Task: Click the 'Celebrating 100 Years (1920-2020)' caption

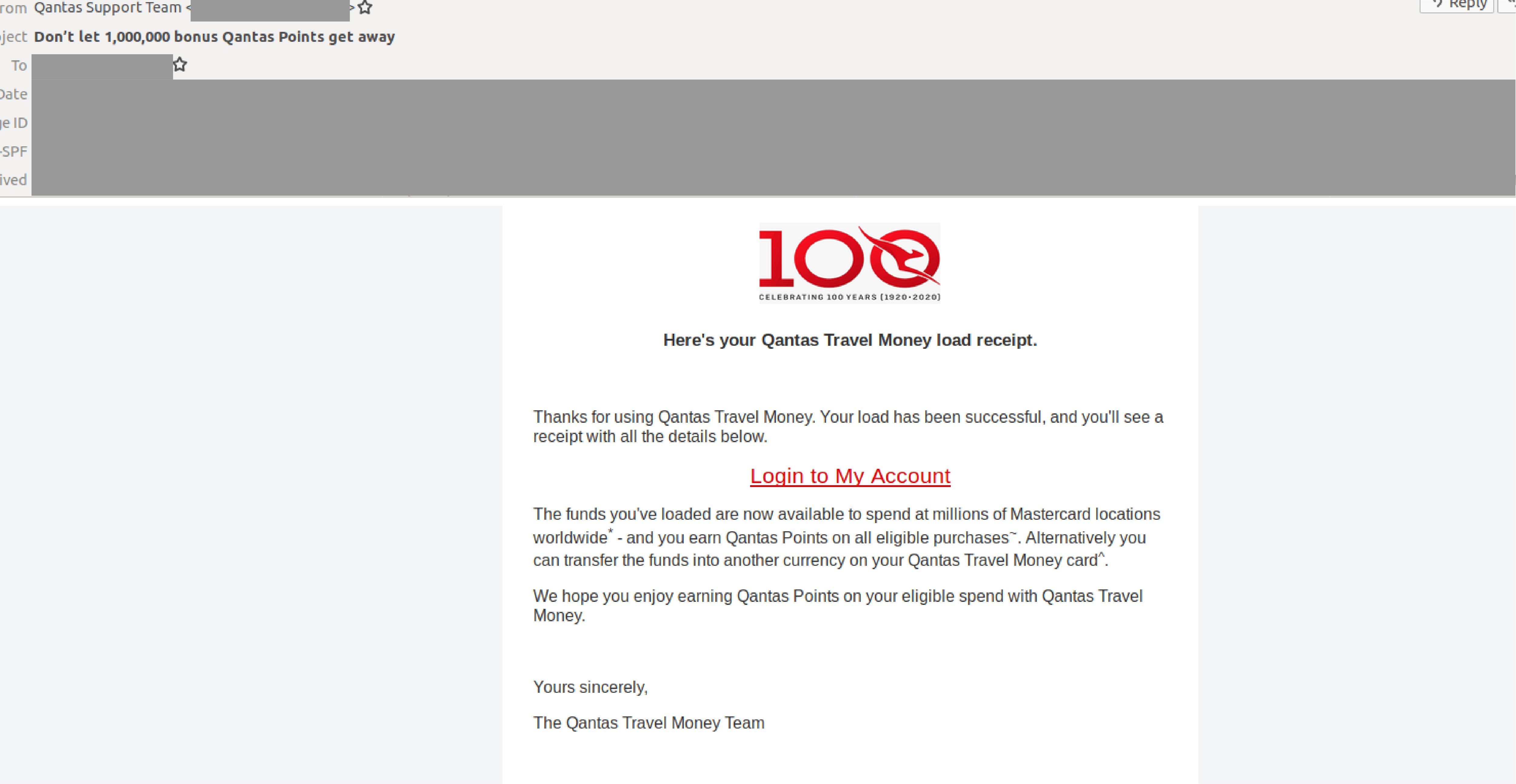Action: click(x=850, y=297)
